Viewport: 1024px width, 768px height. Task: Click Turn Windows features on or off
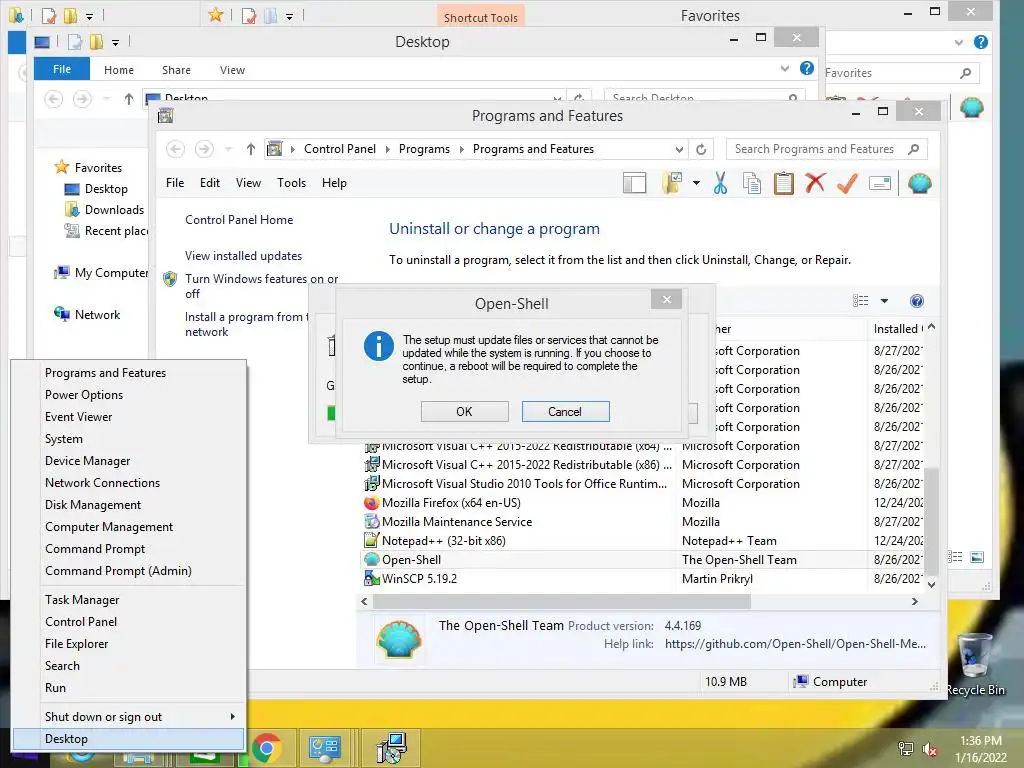click(261, 286)
